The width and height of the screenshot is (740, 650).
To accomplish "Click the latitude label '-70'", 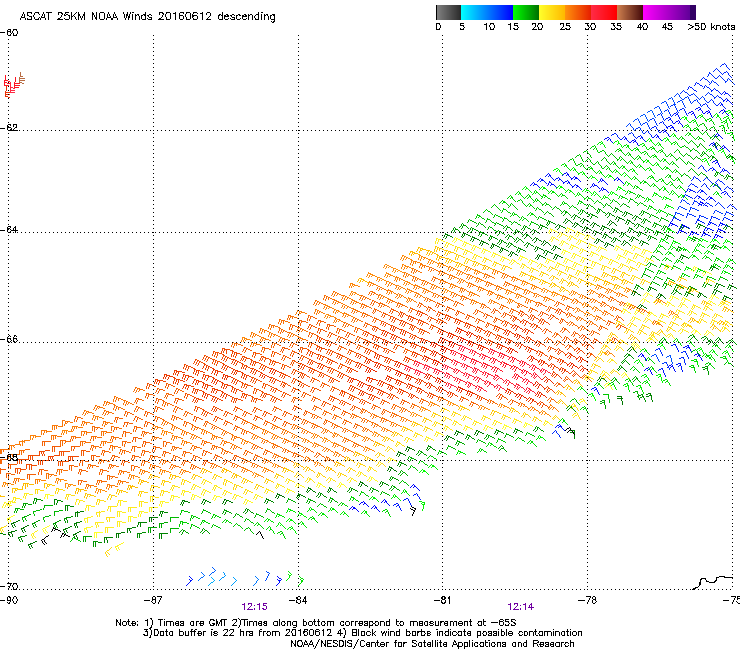I will tap(9, 586).
